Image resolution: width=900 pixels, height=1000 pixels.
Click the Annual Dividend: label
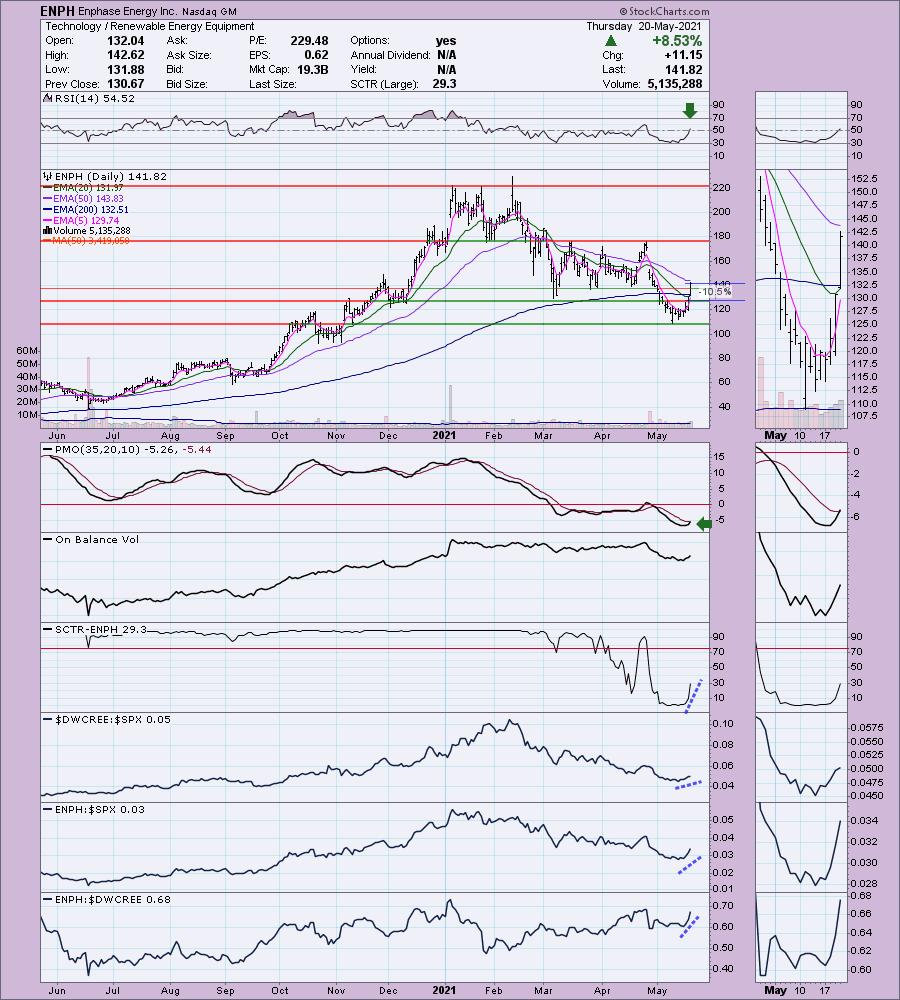coord(390,55)
